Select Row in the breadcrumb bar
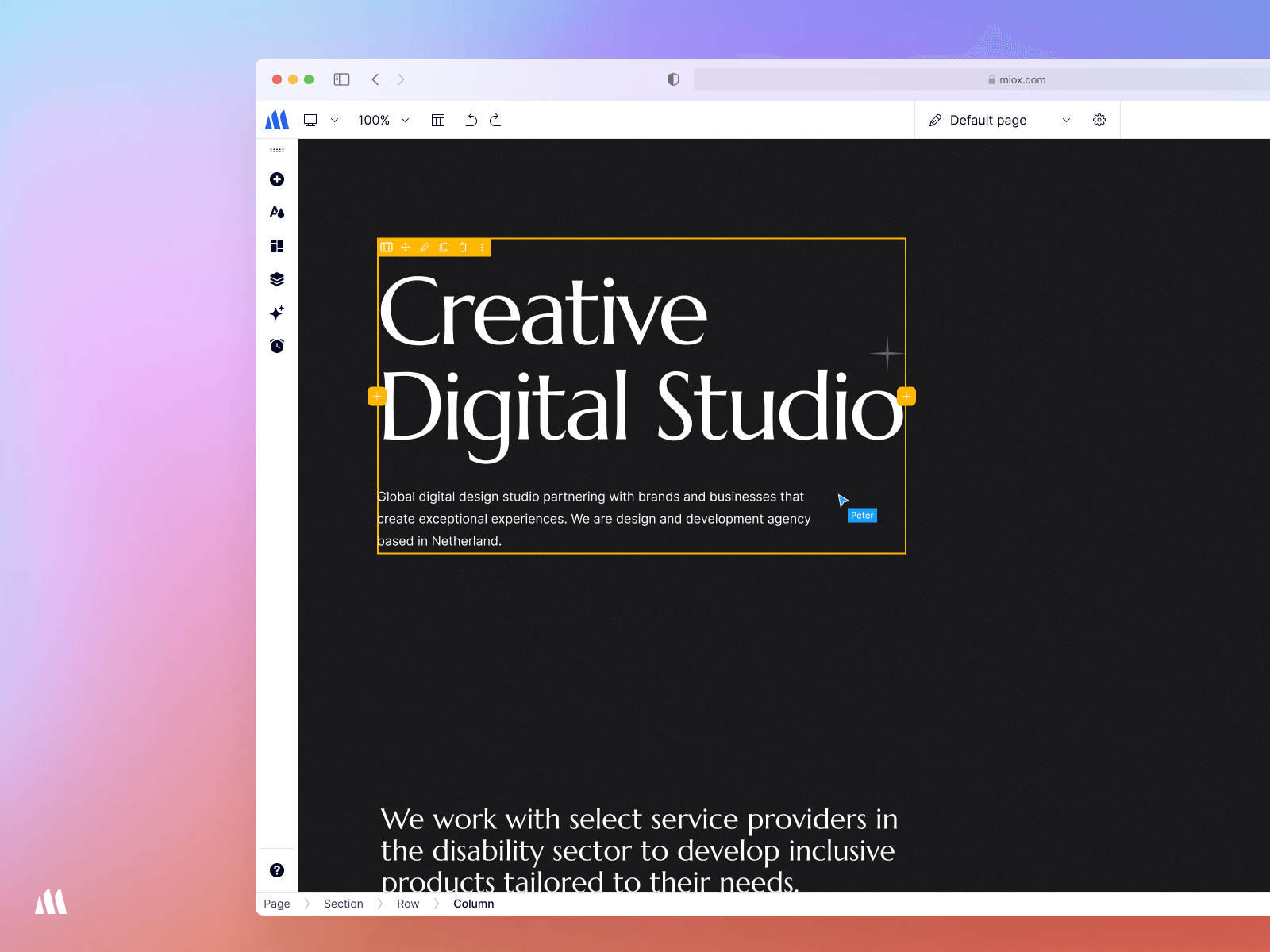The width and height of the screenshot is (1270, 952). [407, 904]
